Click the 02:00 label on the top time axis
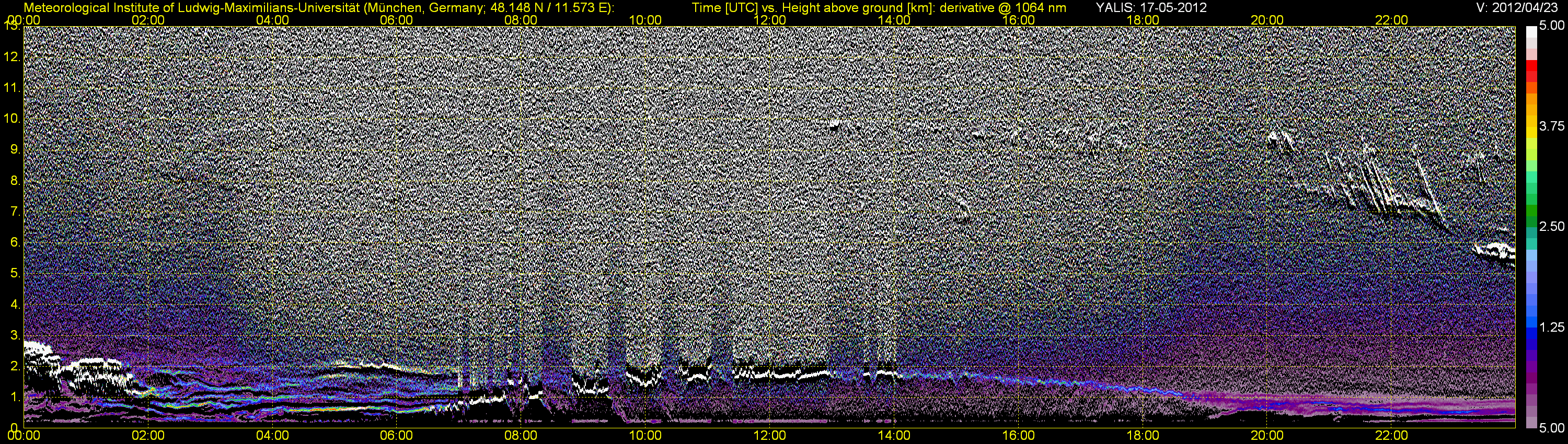 (148, 20)
